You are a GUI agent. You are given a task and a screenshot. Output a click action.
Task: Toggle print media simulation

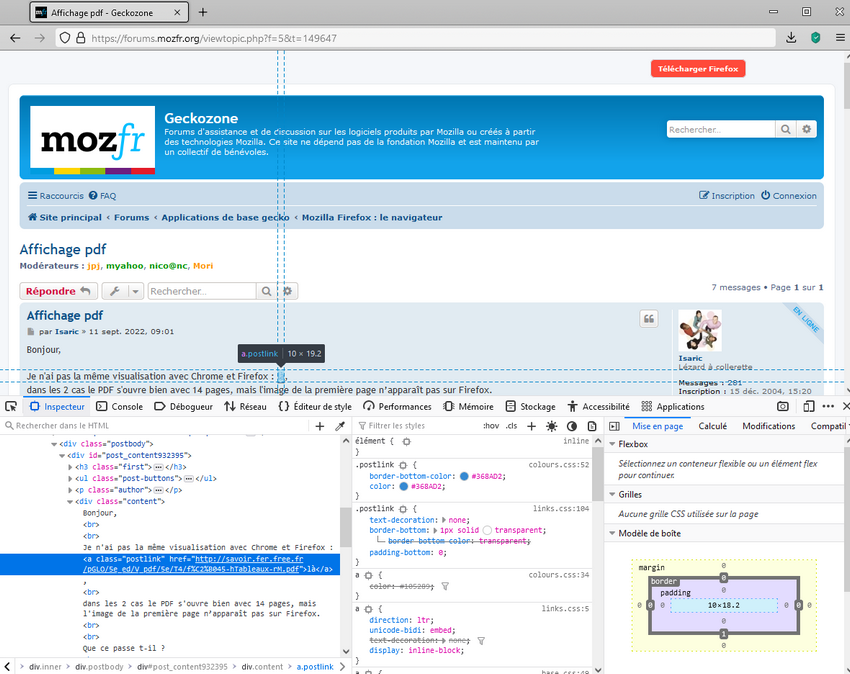(592, 426)
